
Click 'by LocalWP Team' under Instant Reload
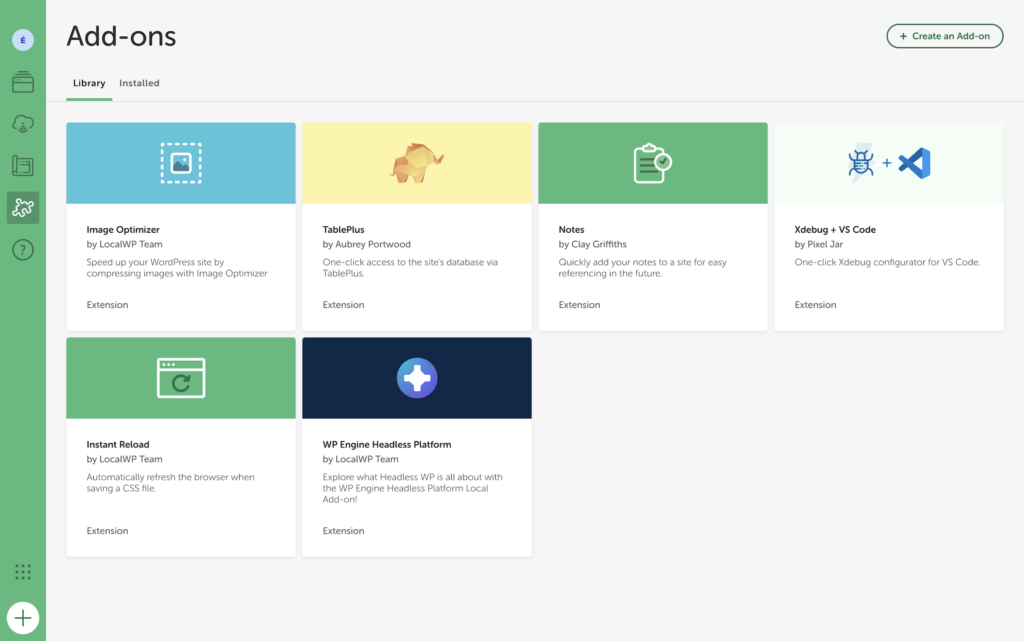coord(124,459)
